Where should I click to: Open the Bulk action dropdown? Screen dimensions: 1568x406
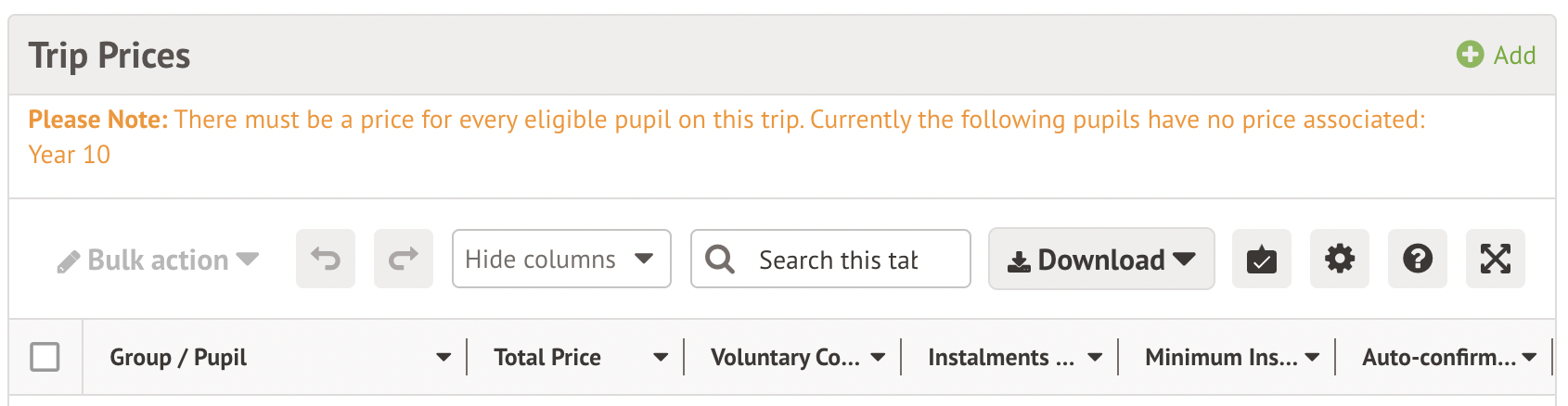coord(158,260)
